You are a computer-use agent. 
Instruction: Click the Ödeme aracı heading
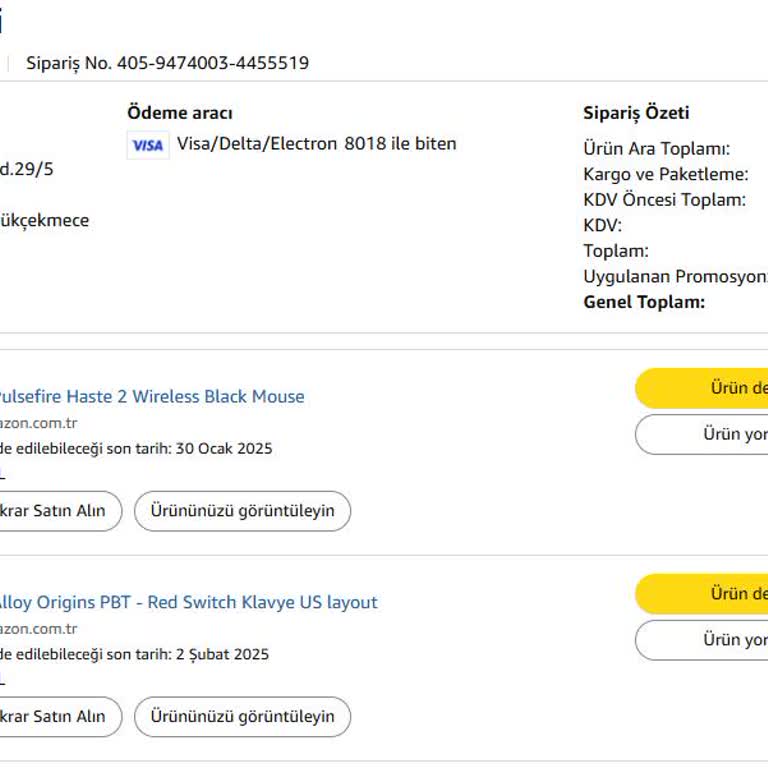pos(180,113)
